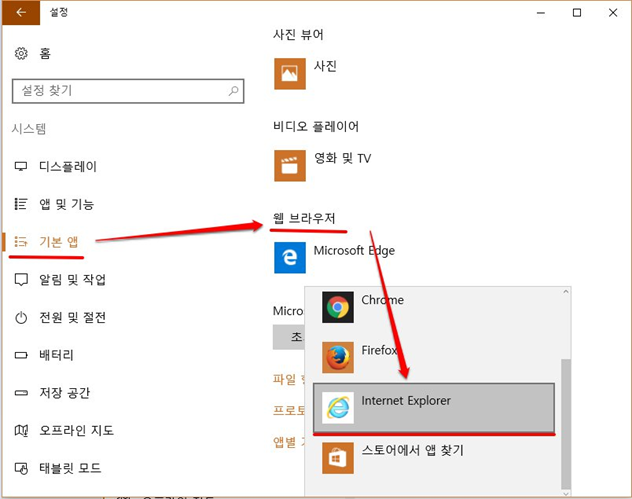Click the search magnifier icon
The width and height of the screenshot is (632, 499).
233,91
